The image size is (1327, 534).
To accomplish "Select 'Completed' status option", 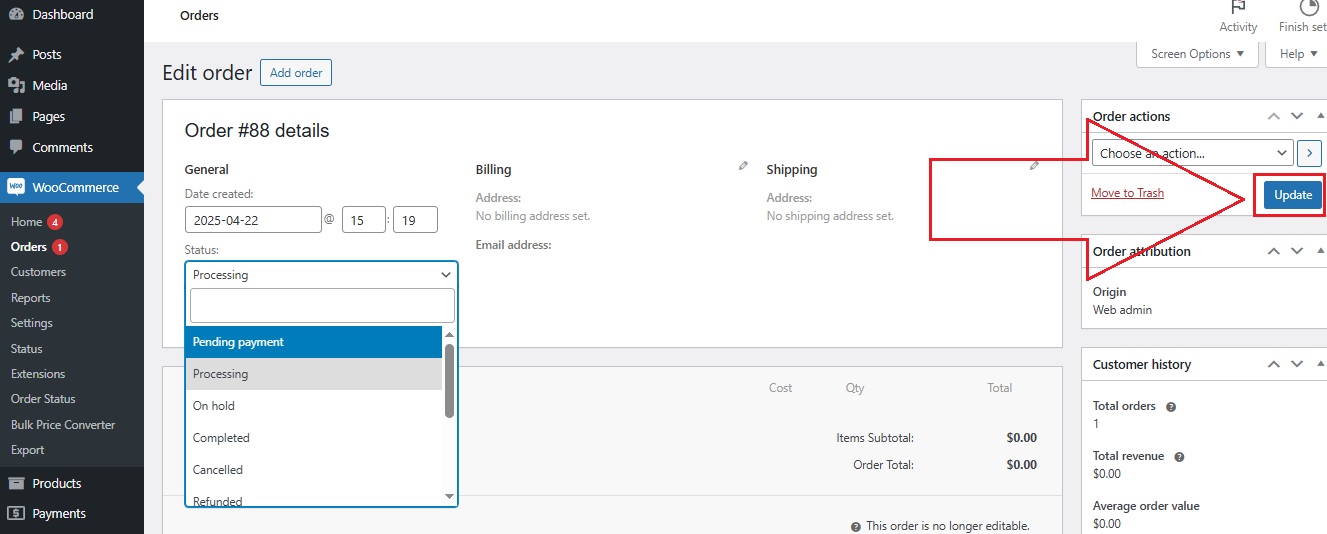I will (314, 438).
